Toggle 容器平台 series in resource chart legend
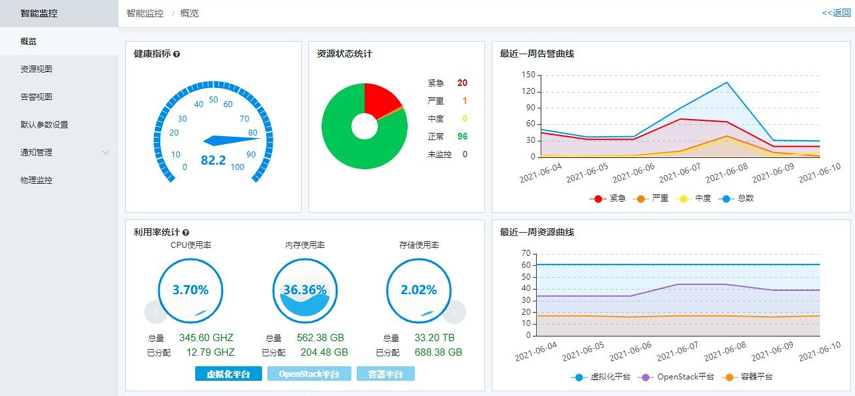 [747, 377]
